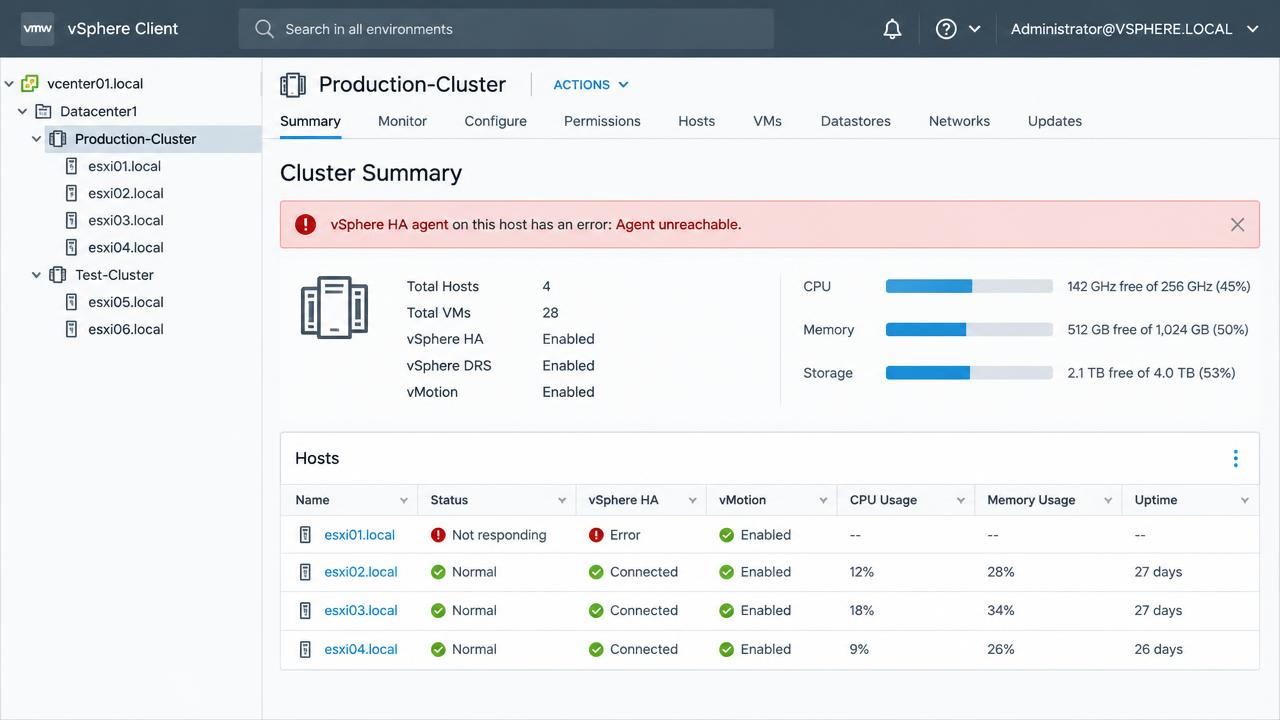Click host icon beside esxi05.local in tree

tap(71, 302)
